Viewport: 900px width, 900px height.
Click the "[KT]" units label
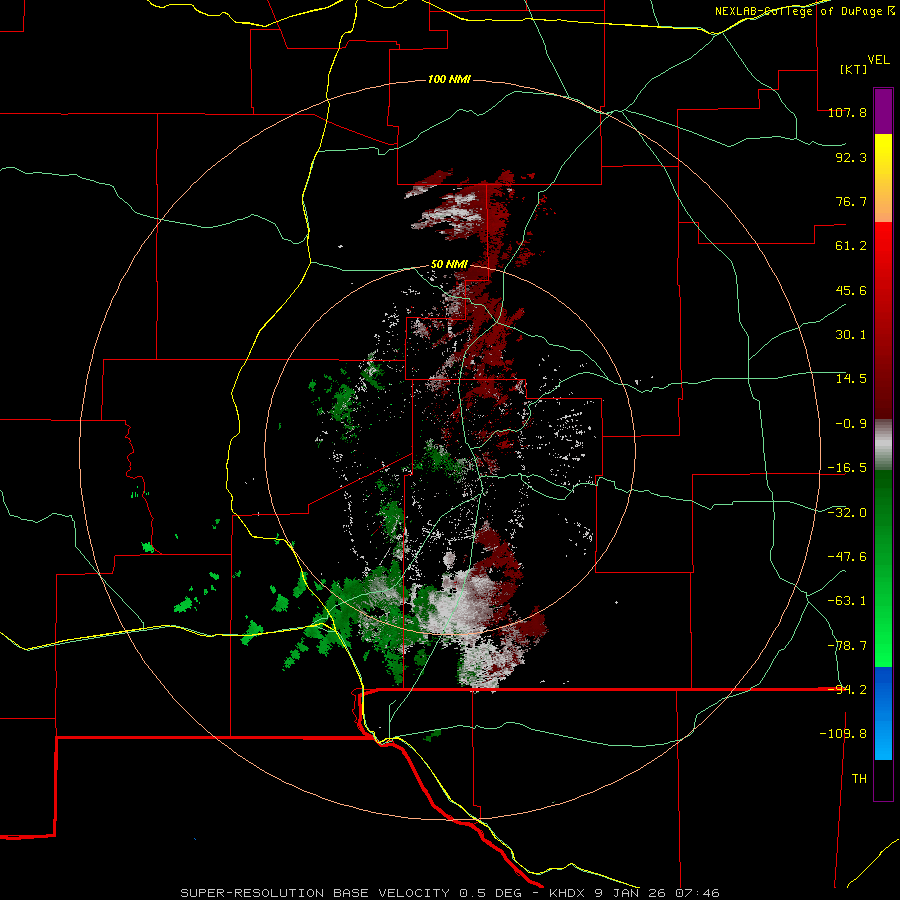click(x=853, y=69)
